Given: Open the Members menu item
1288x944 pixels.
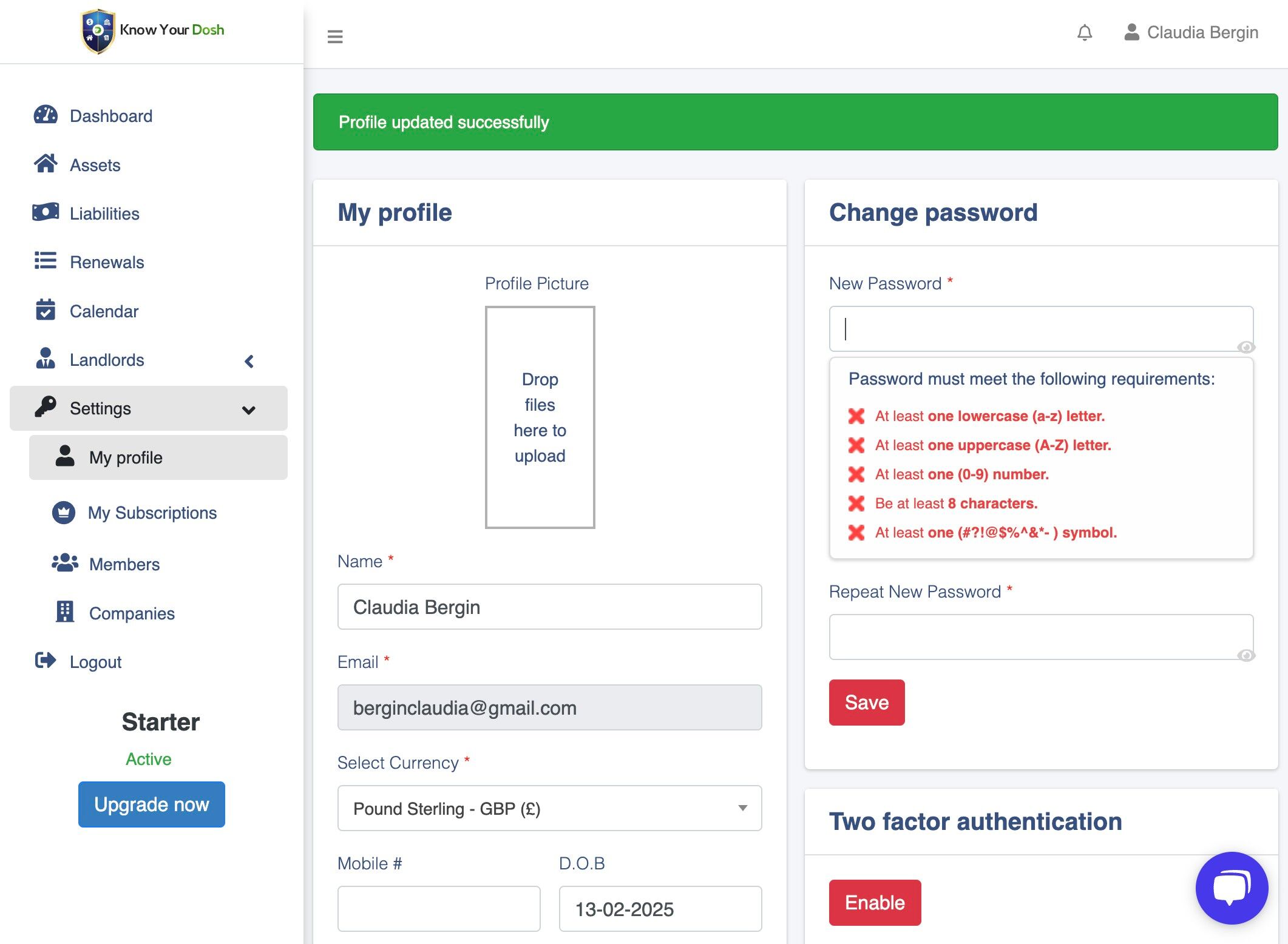Looking at the screenshot, I should (x=124, y=564).
